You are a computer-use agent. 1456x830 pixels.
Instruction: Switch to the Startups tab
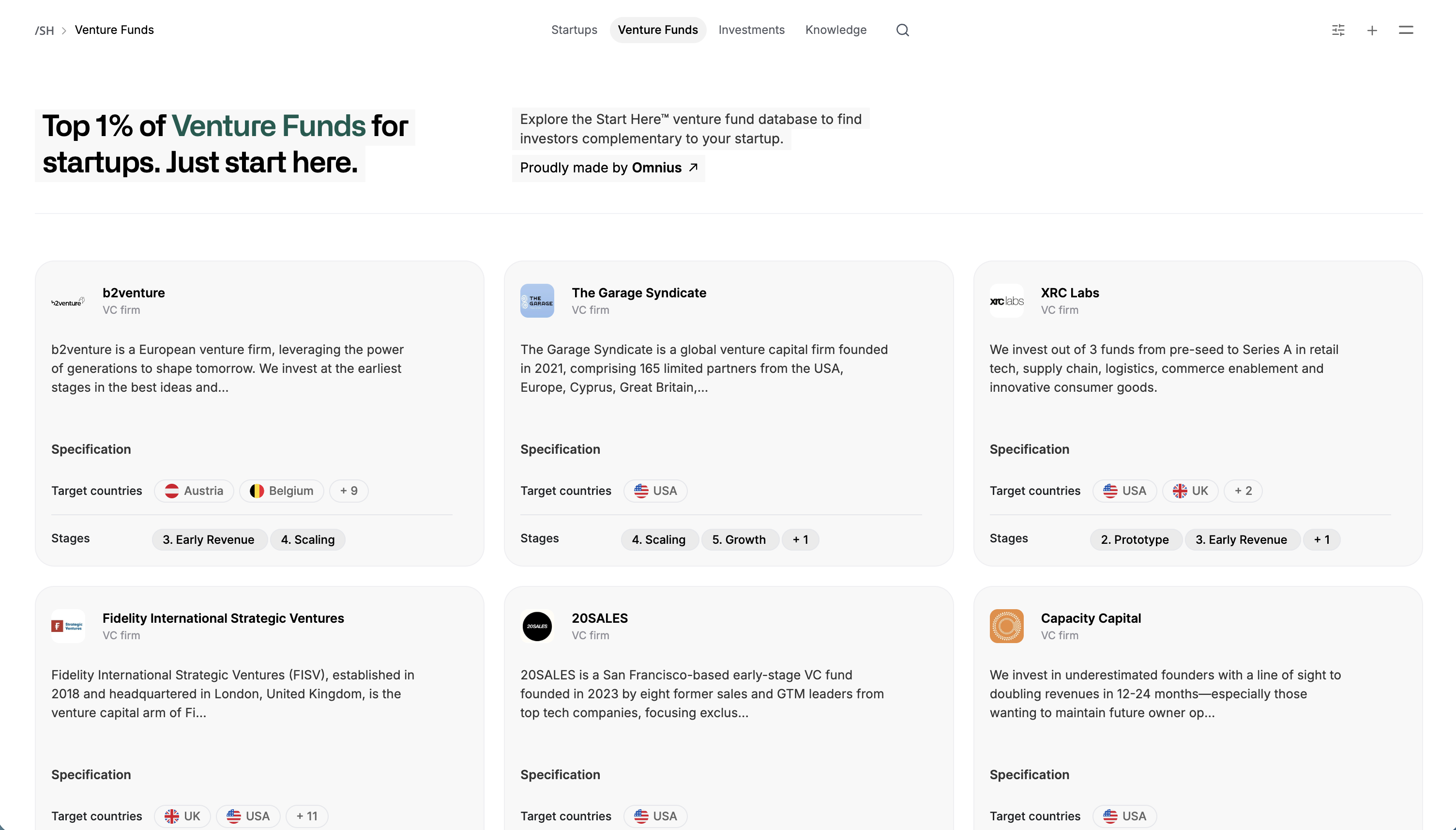[574, 30]
